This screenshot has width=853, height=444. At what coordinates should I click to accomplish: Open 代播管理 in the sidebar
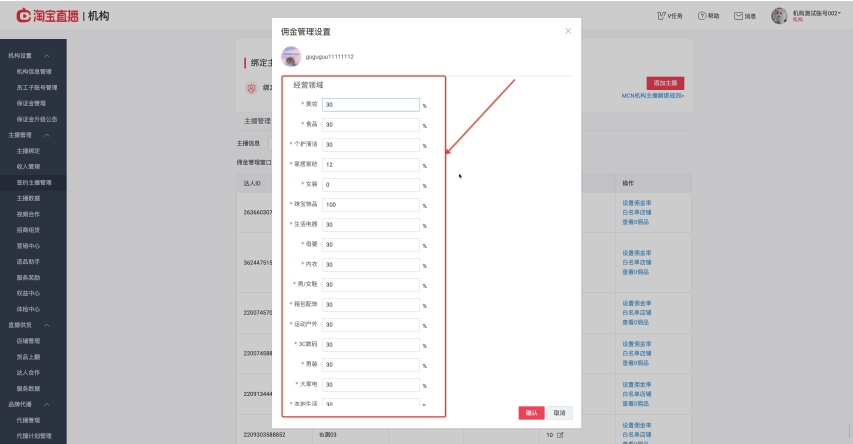tap(28, 420)
